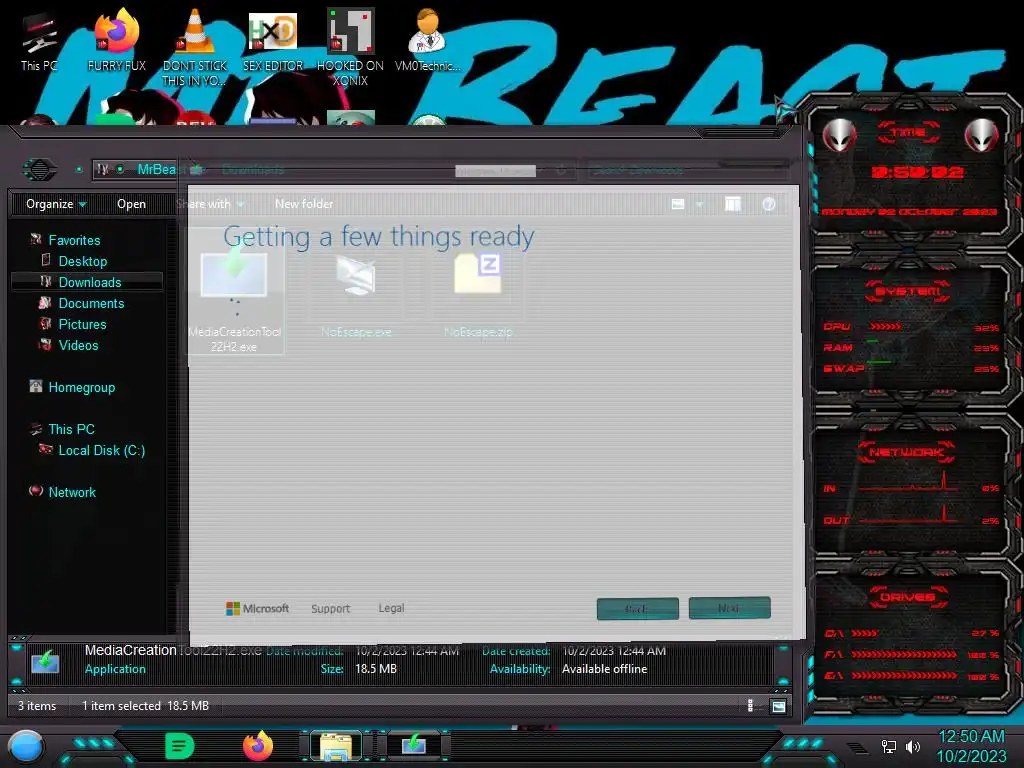This screenshot has height=768, width=1024.
Task: Open the VLC cone desktop shortcut
Action: [x=195, y=46]
